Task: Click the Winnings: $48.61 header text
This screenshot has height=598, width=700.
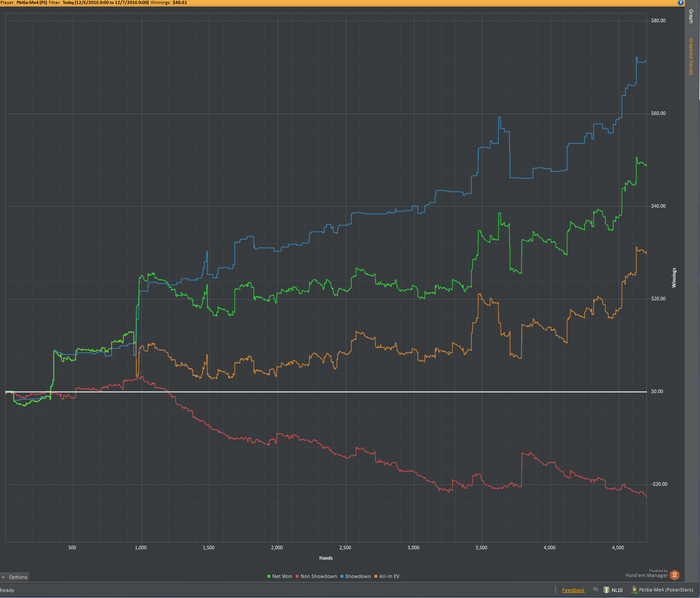Action: pyautogui.click(x=169, y=3)
